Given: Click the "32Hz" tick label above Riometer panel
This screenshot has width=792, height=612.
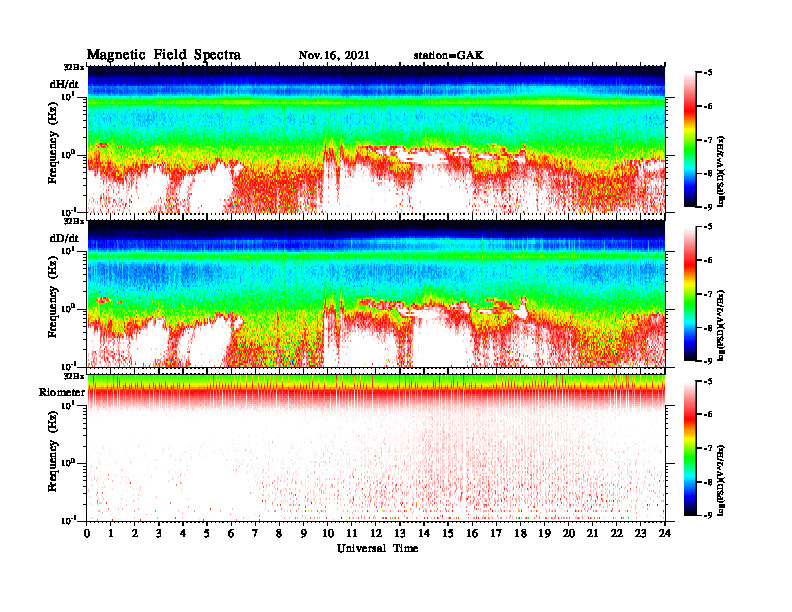Looking at the screenshot, I should [x=74, y=376].
